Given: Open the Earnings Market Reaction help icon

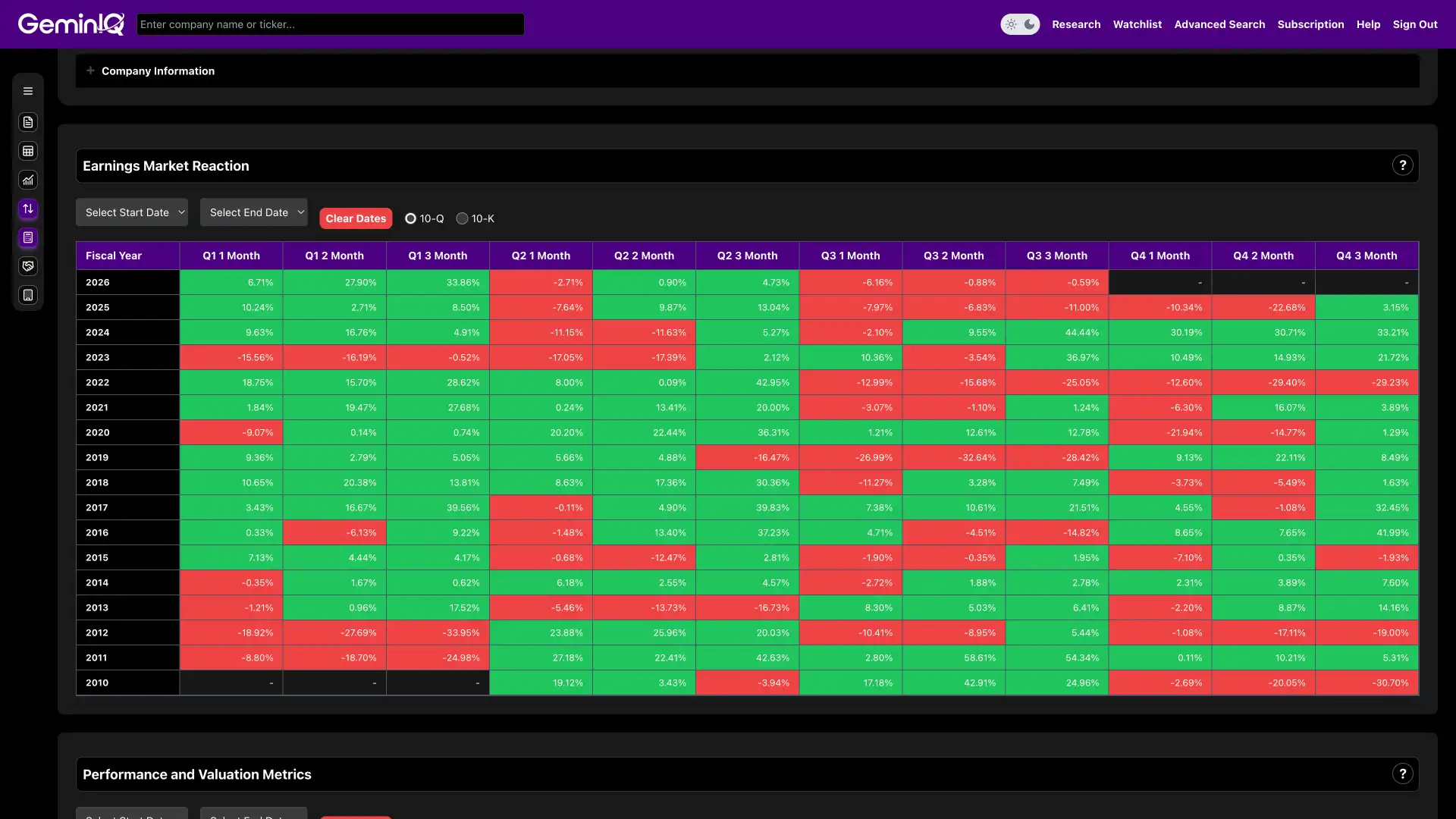Looking at the screenshot, I should [x=1403, y=165].
